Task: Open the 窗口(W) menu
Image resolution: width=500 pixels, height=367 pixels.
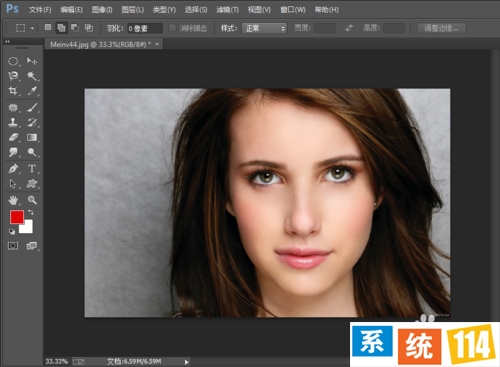Action: (293, 10)
